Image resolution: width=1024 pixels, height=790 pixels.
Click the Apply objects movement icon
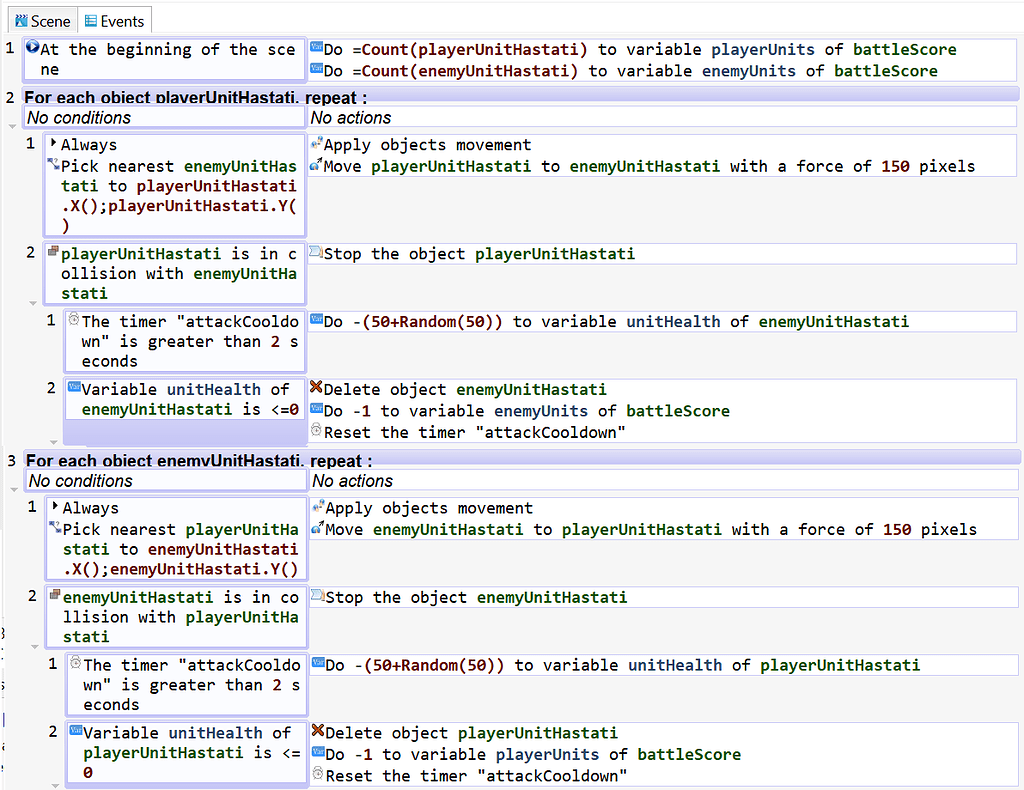318,144
